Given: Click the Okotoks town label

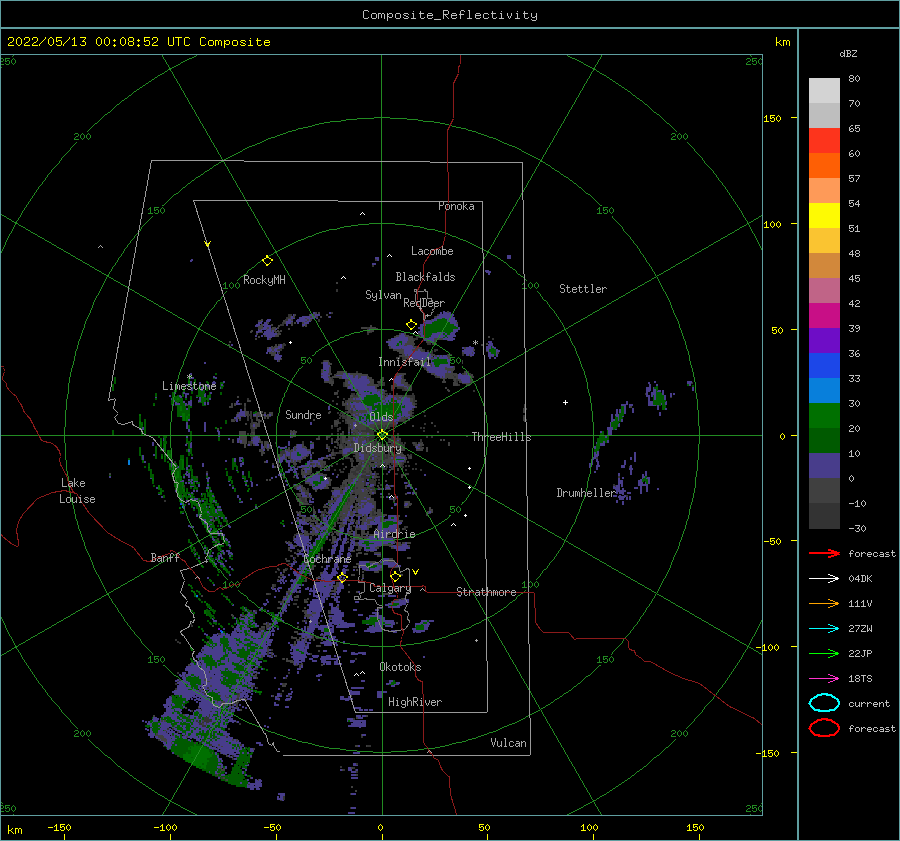Looking at the screenshot, I should click(400, 667).
